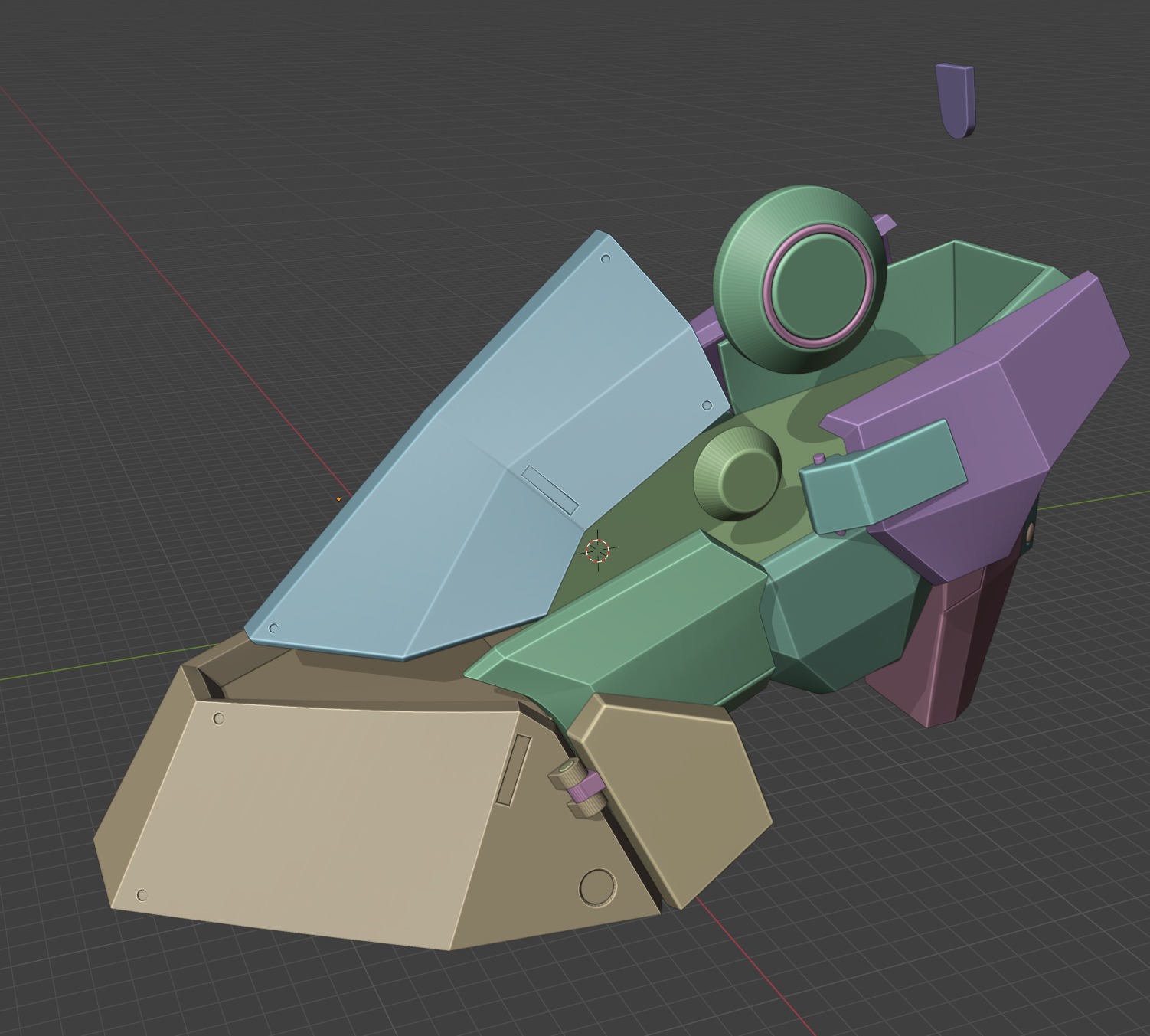Click the small orange origin dot
The height and width of the screenshot is (1036, 1150).
tap(338, 499)
